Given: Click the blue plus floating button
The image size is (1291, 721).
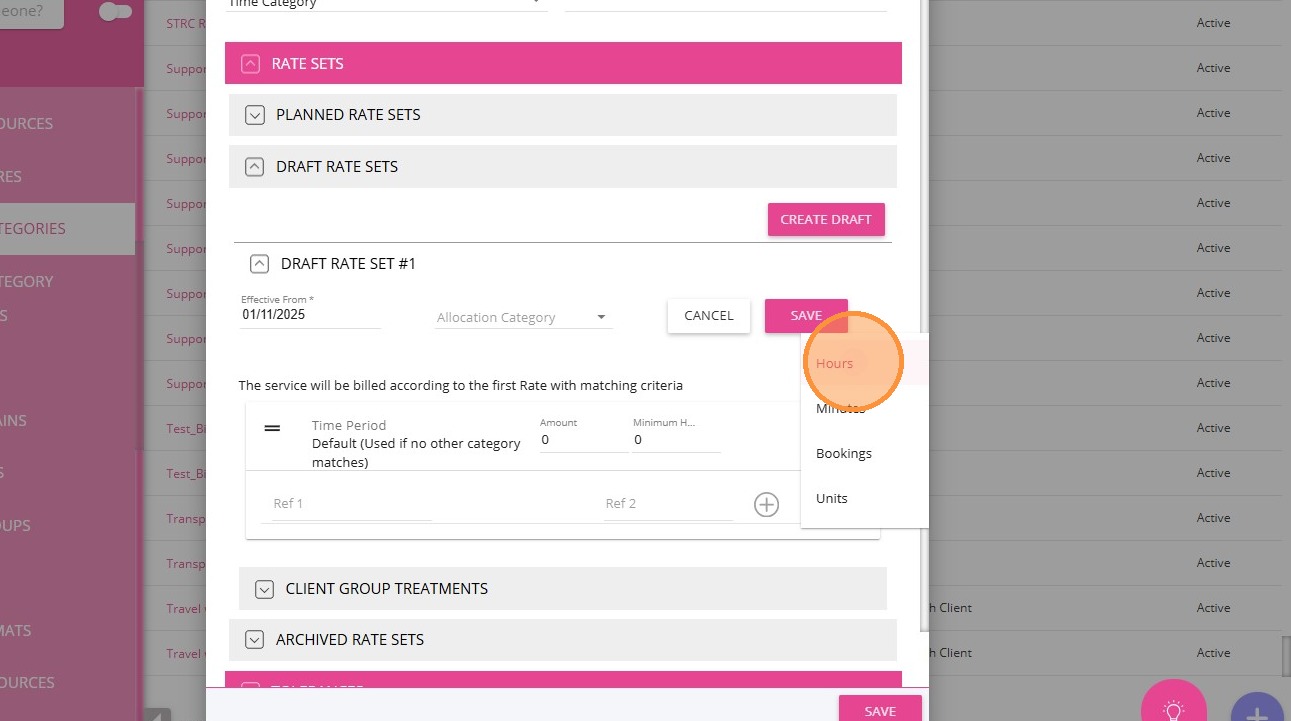Looking at the screenshot, I should (x=1257, y=711).
